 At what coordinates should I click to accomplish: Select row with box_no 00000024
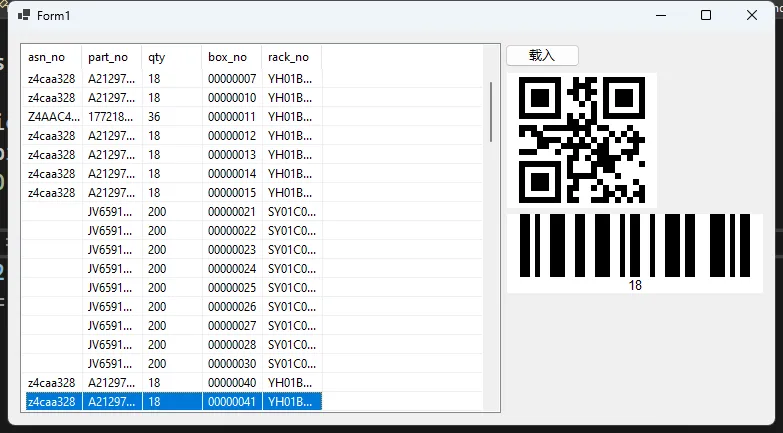(172, 269)
